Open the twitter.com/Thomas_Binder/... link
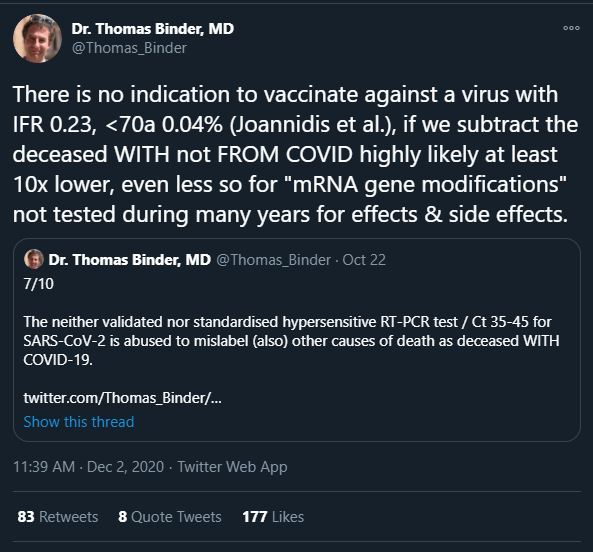 pyautogui.click(x=123, y=398)
